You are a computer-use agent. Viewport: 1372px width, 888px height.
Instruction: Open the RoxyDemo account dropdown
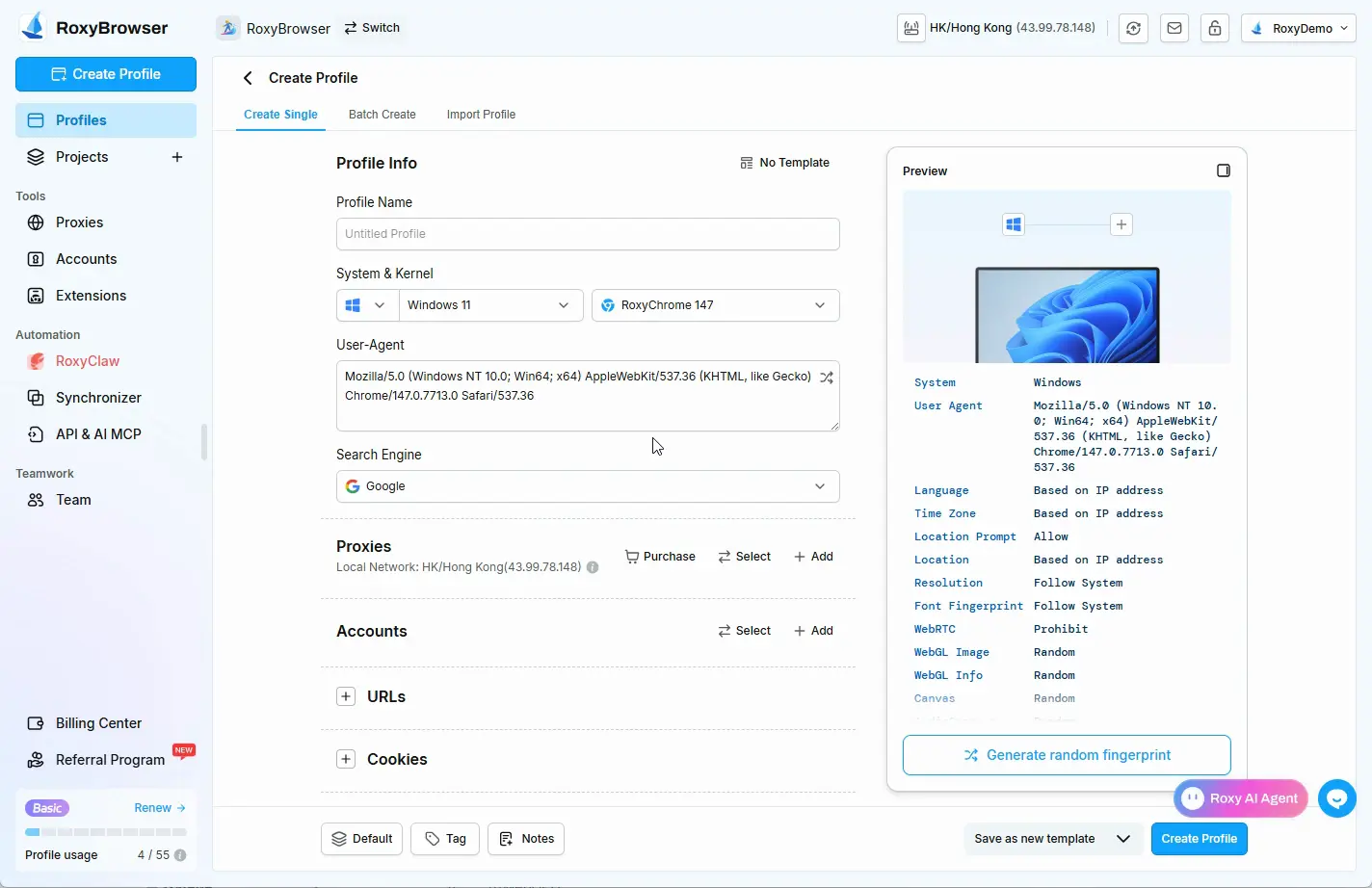[x=1299, y=28]
